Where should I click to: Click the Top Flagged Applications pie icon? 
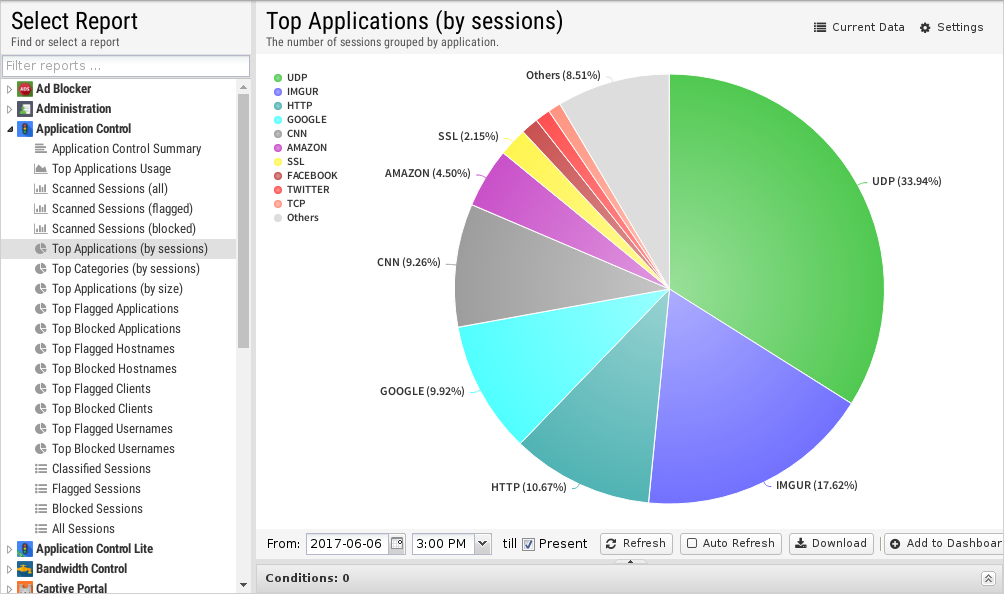tap(40, 309)
